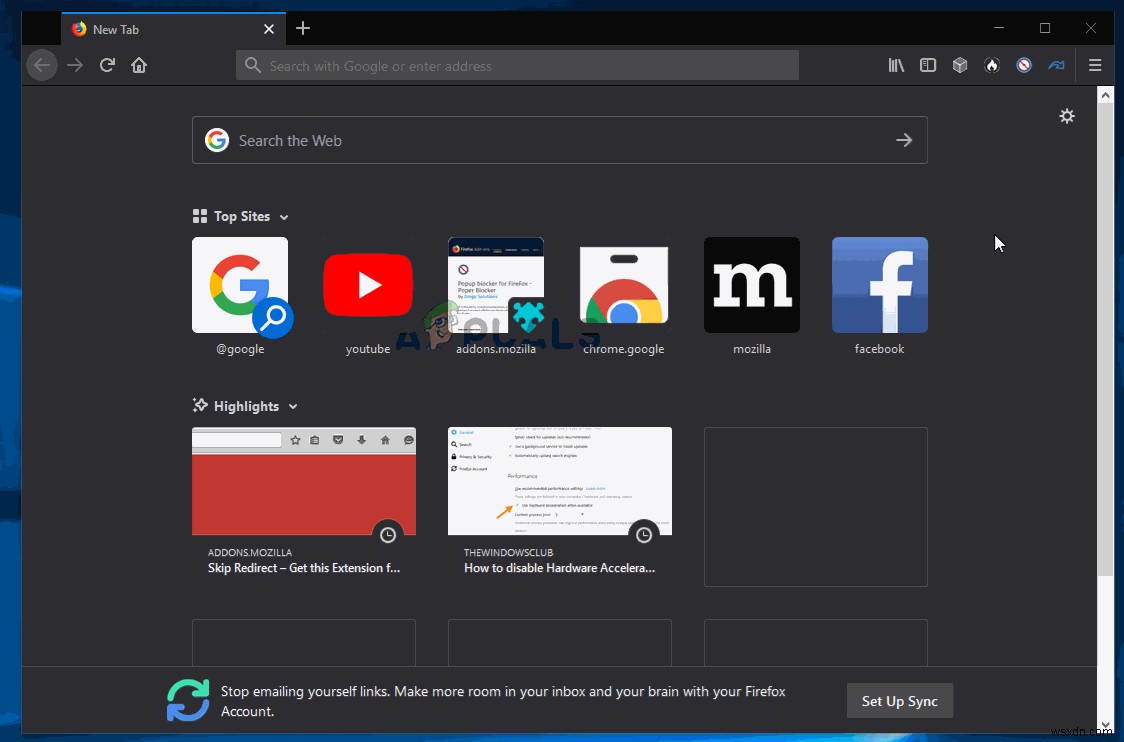
Task: Click the cube-shaped extension icon
Action: 960,65
